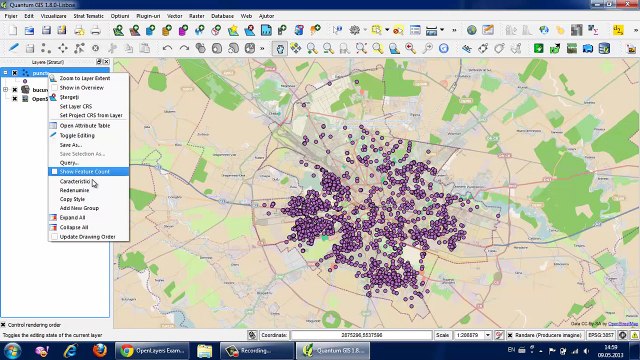
Task: Collapse the puncte layer tree node
Action: [5, 73]
